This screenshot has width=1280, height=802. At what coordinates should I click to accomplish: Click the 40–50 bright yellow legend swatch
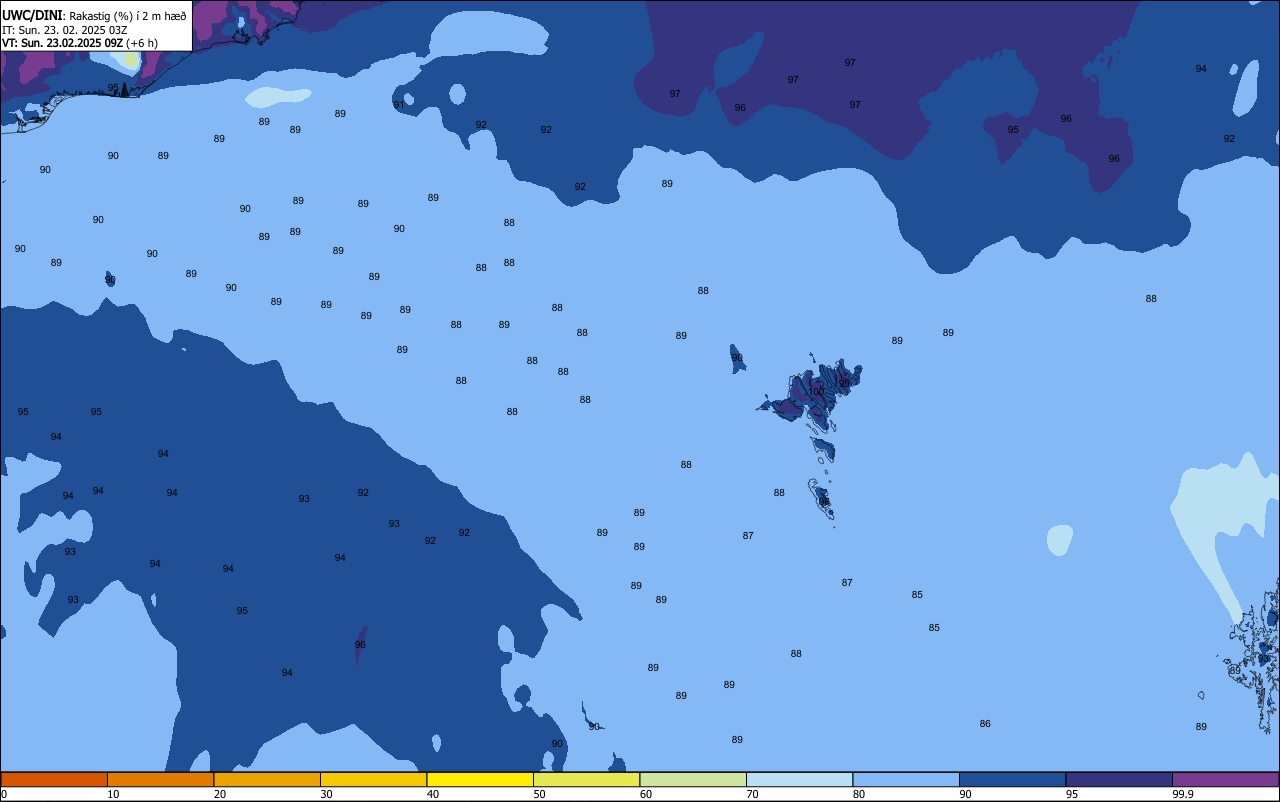[480, 779]
